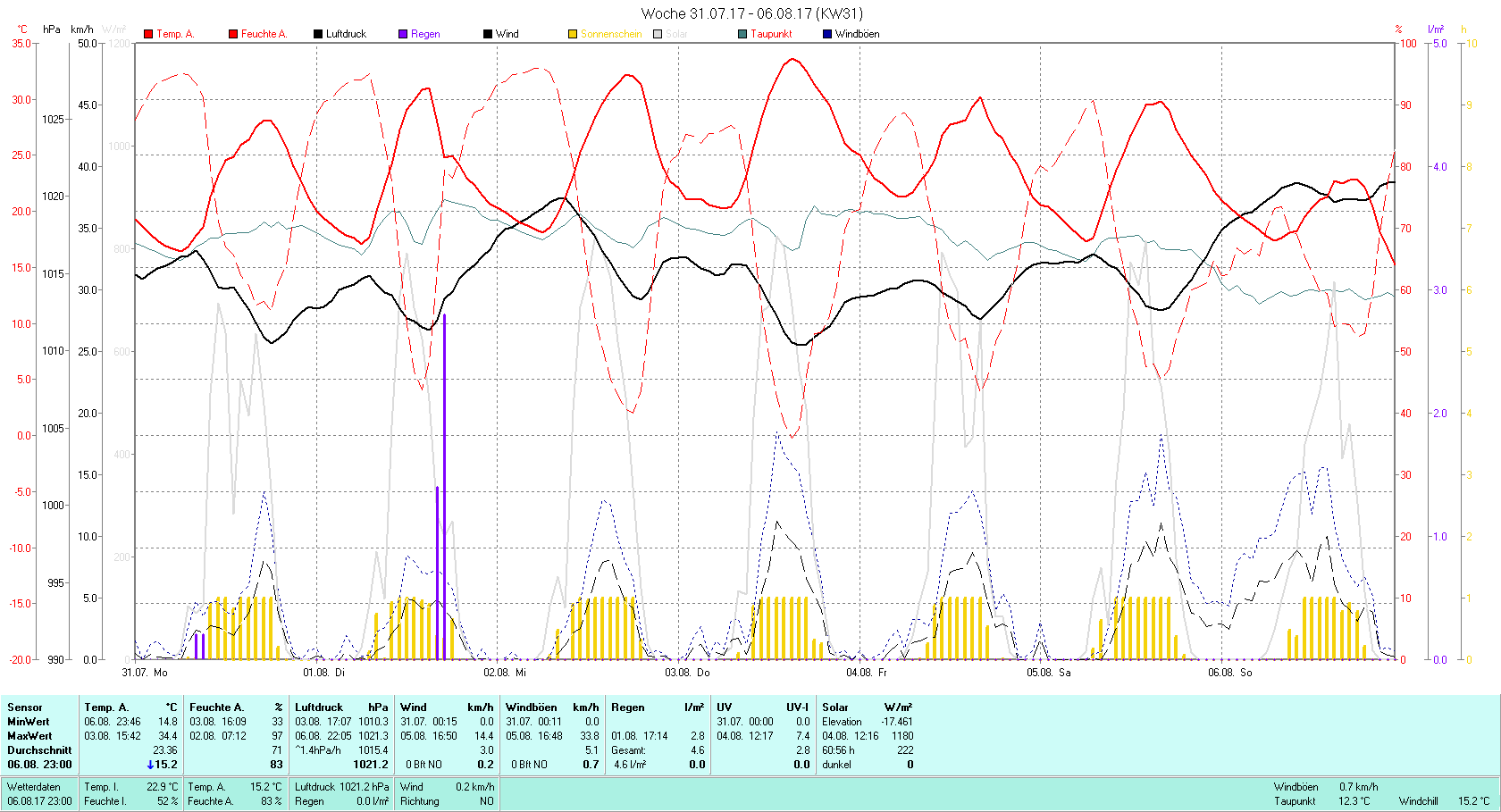This screenshot has height=812, width=1501.
Task: Click the red Temp. A. legend swatch
Action: click(148, 34)
